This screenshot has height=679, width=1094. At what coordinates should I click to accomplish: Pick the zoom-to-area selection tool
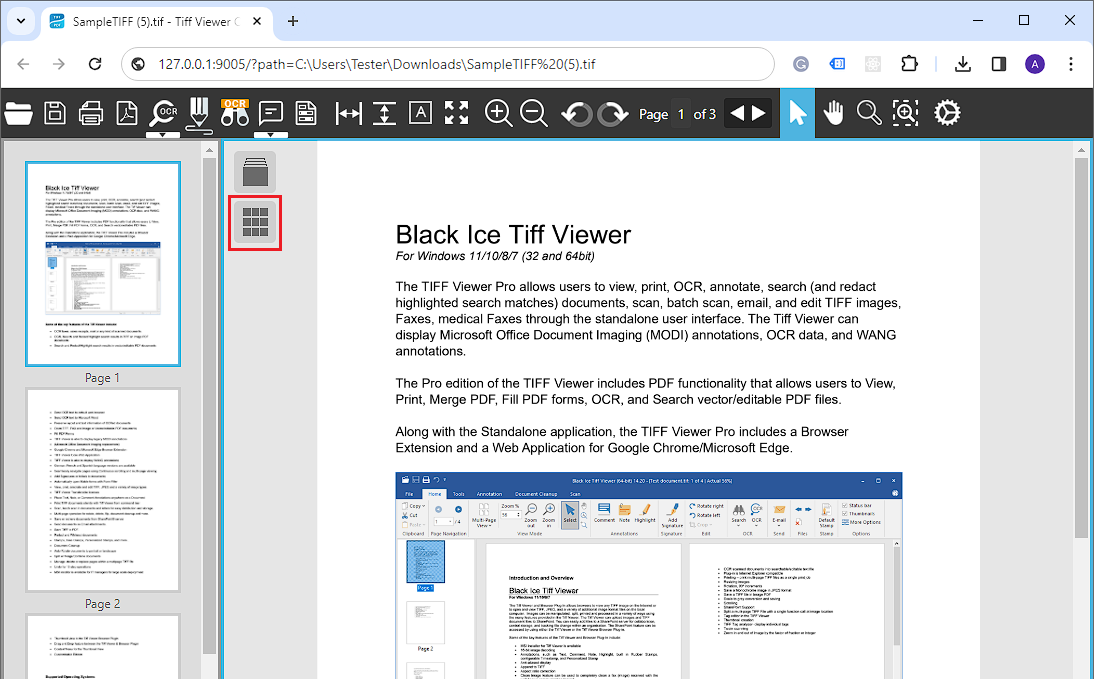tap(906, 113)
